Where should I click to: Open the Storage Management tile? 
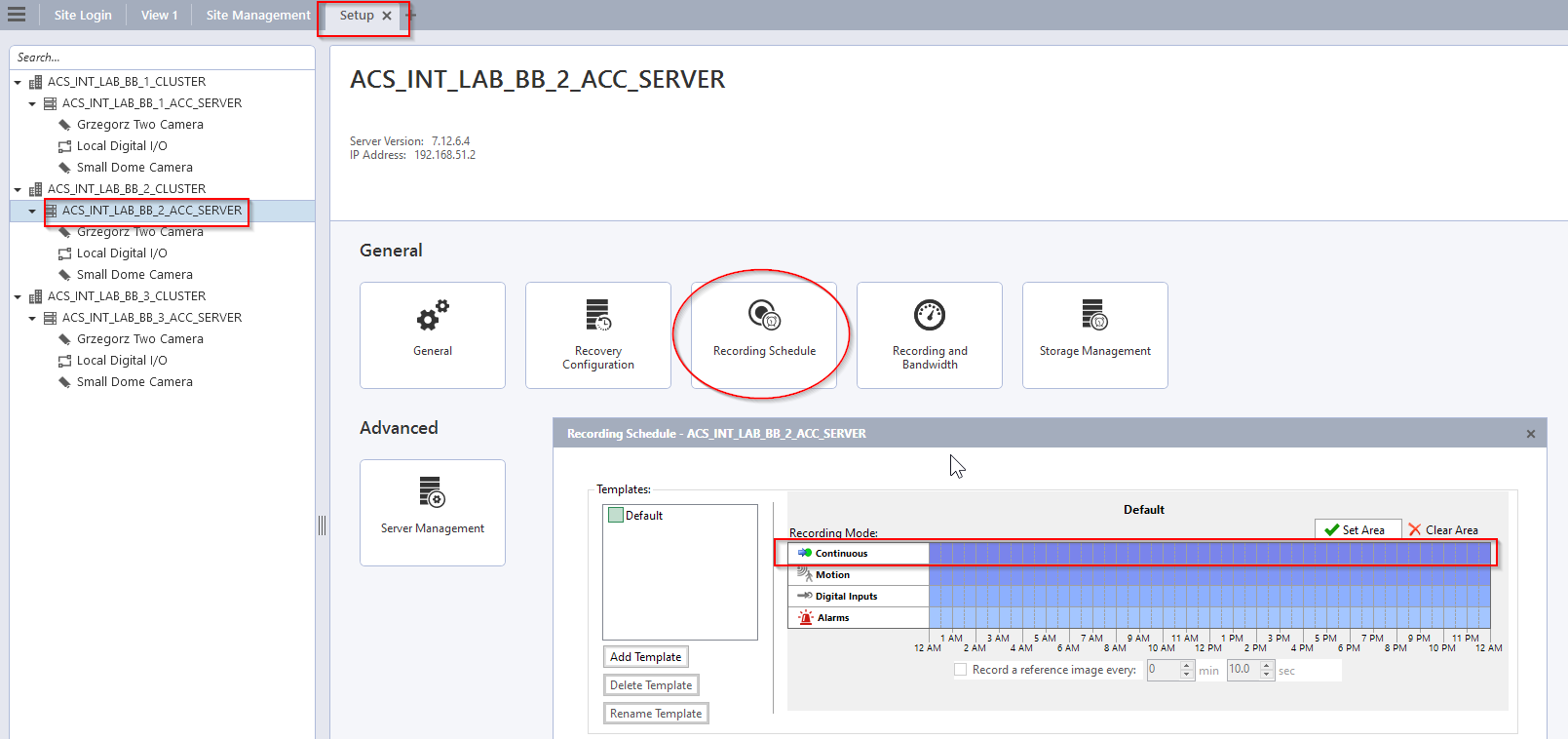[1094, 334]
